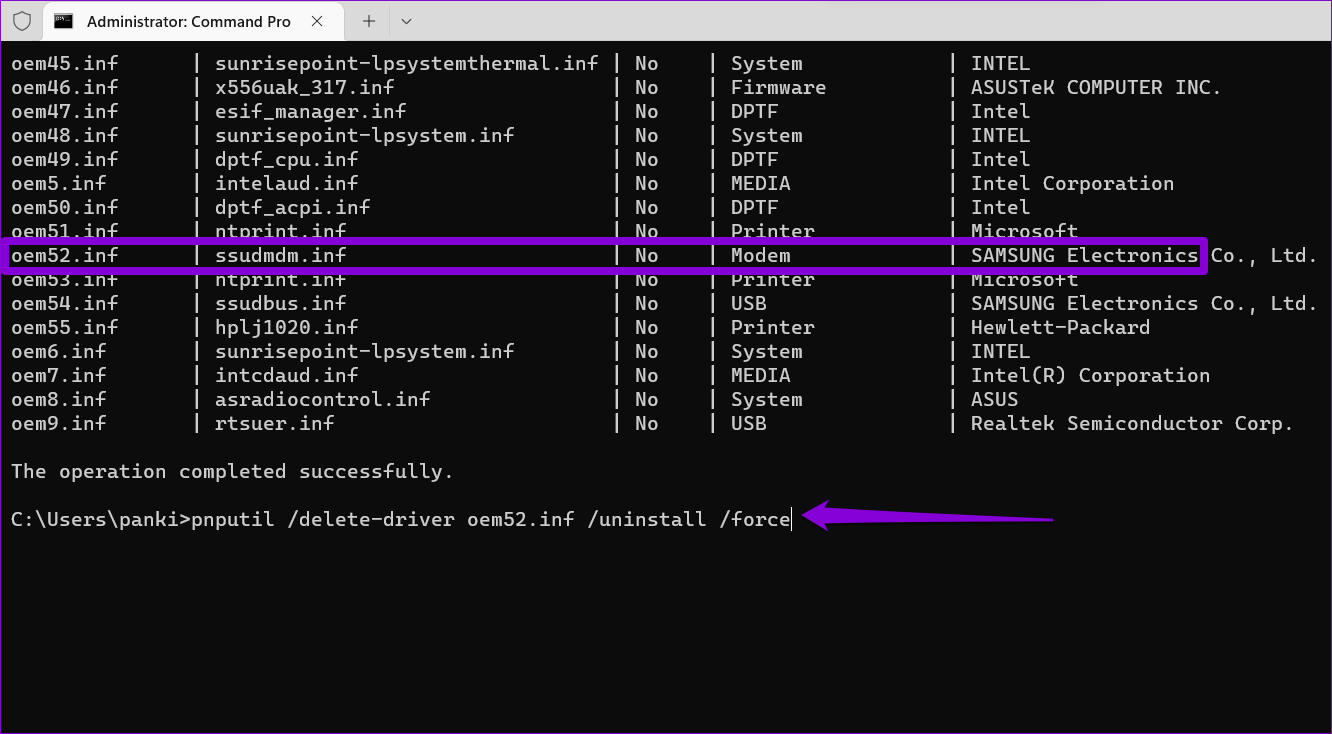Click the oem5.inf entry
The width and height of the screenshot is (1332, 734).
coord(59,184)
